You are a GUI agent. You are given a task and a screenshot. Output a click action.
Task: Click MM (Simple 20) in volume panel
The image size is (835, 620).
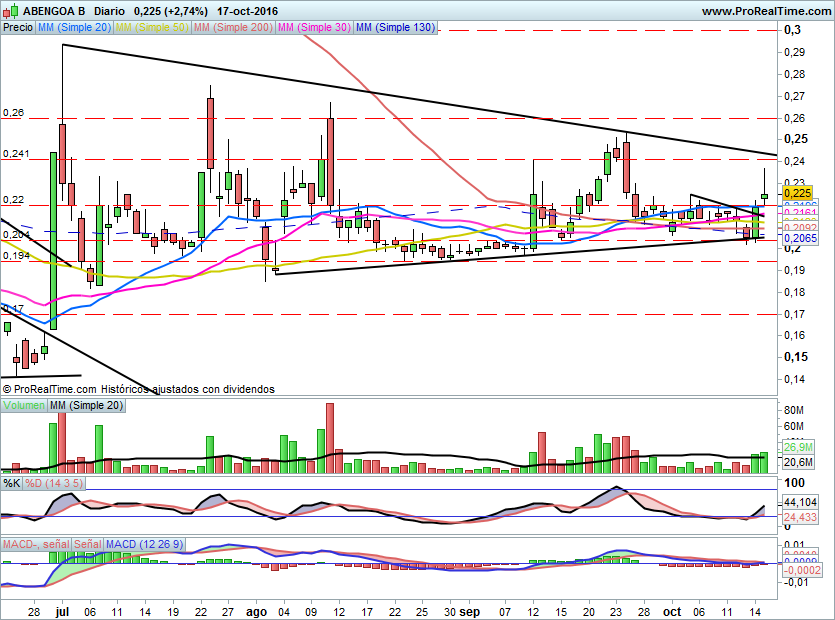pos(86,405)
